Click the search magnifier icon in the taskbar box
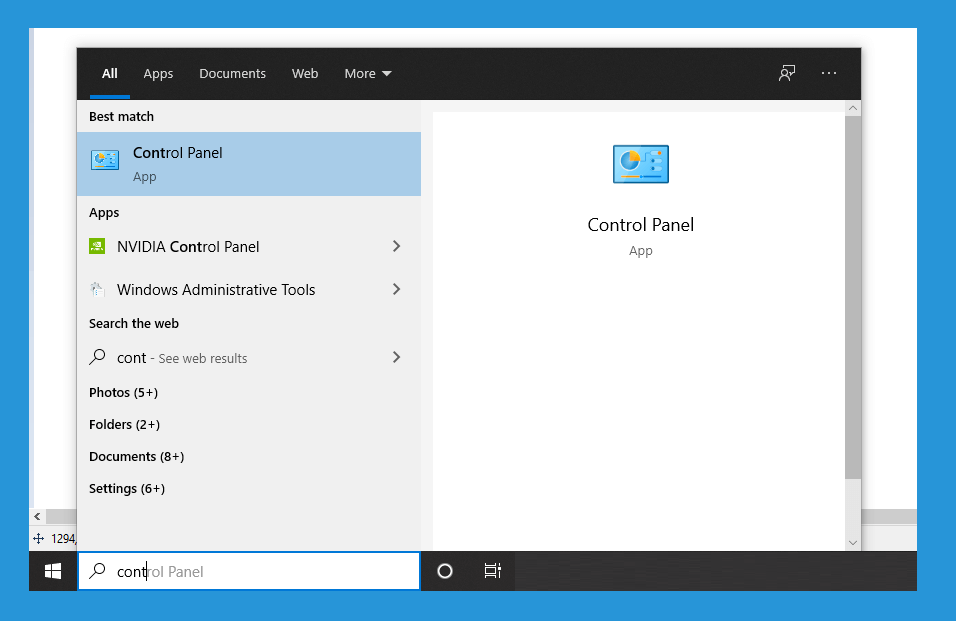 pos(97,570)
